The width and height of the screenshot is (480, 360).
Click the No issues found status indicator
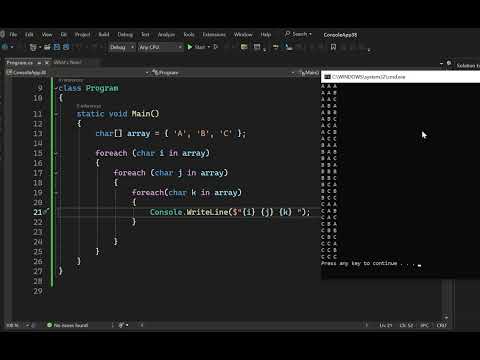pos(68,325)
